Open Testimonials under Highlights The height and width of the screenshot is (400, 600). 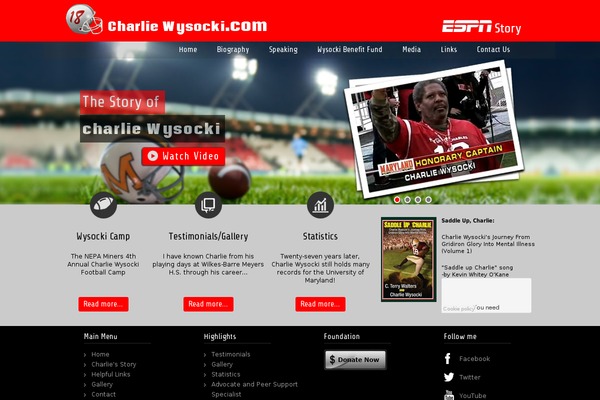coord(231,354)
